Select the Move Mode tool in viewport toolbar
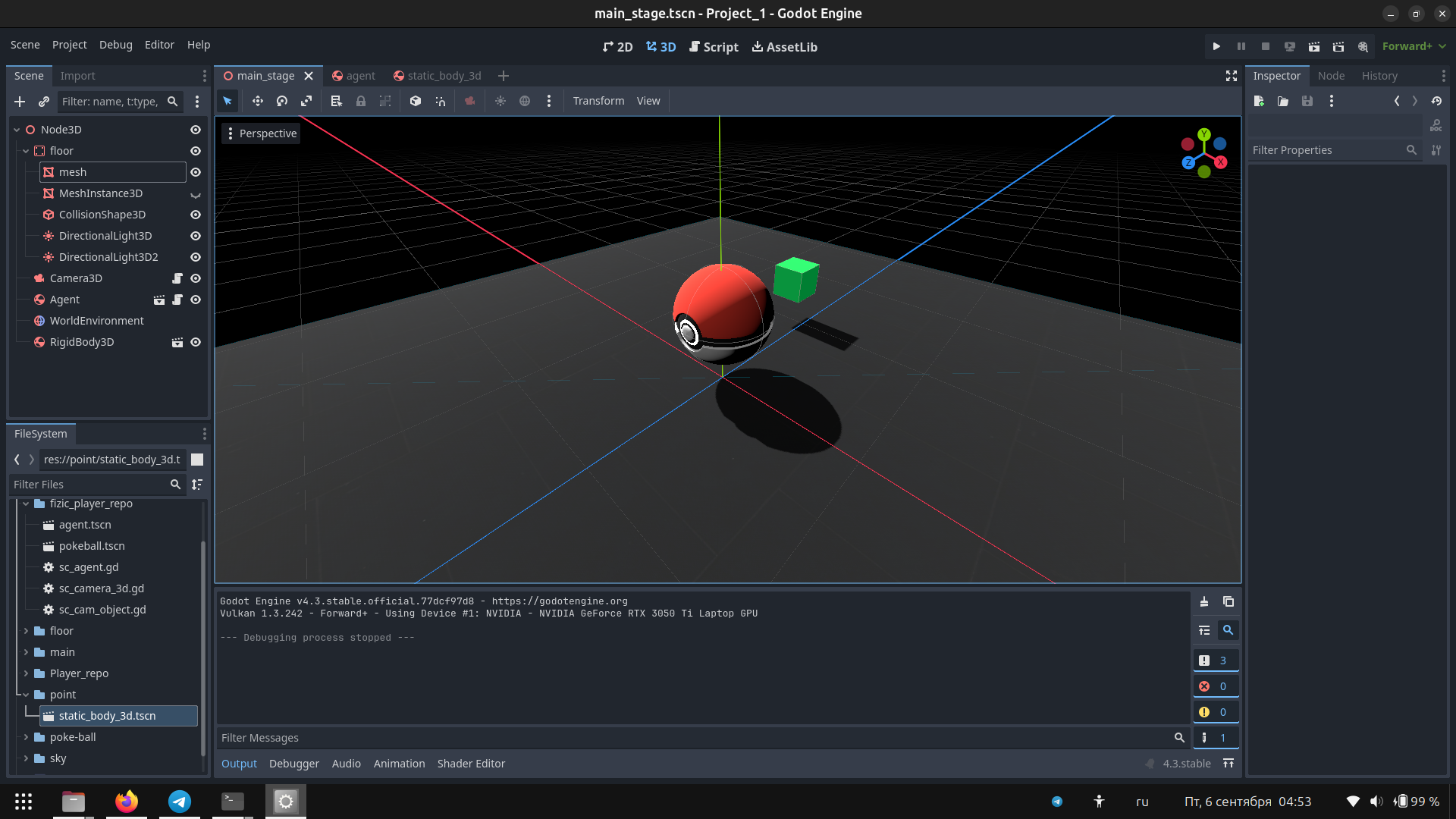This screenshot has width=1456, height=819. pyautogui.click(x=258, y=101)
